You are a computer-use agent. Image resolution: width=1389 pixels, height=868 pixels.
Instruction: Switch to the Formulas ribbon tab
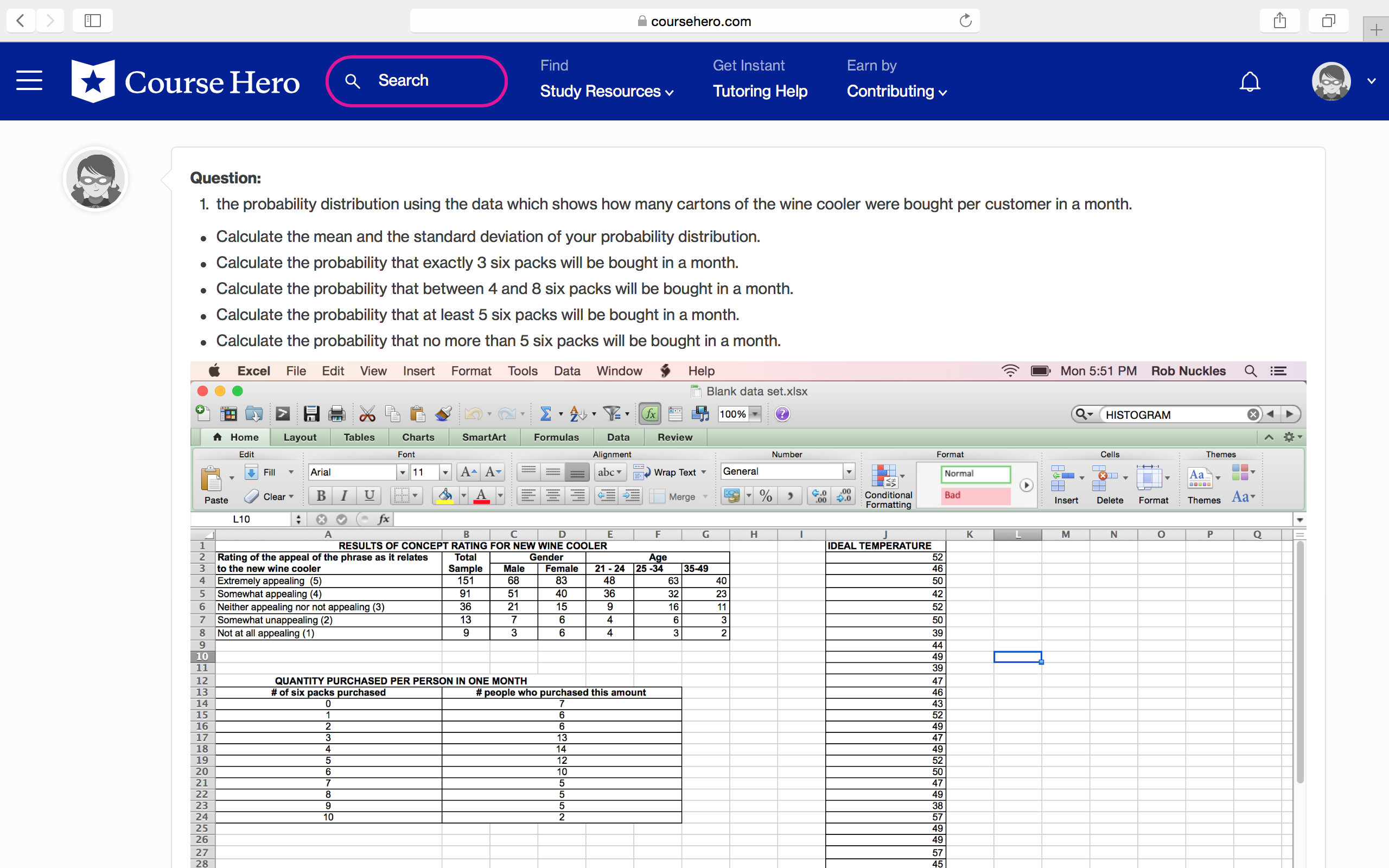pos(556,437)
